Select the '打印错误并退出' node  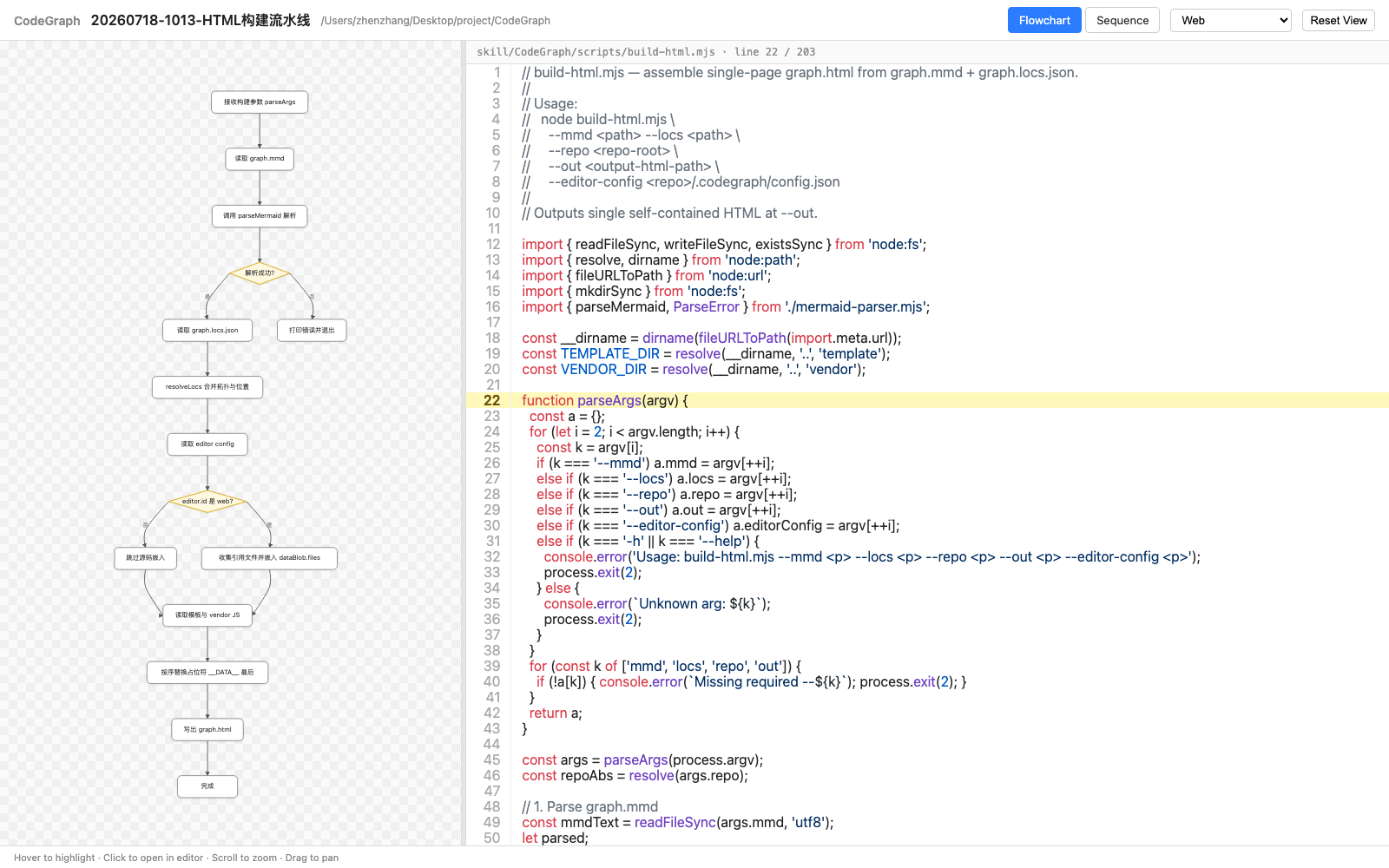point(312,331)
